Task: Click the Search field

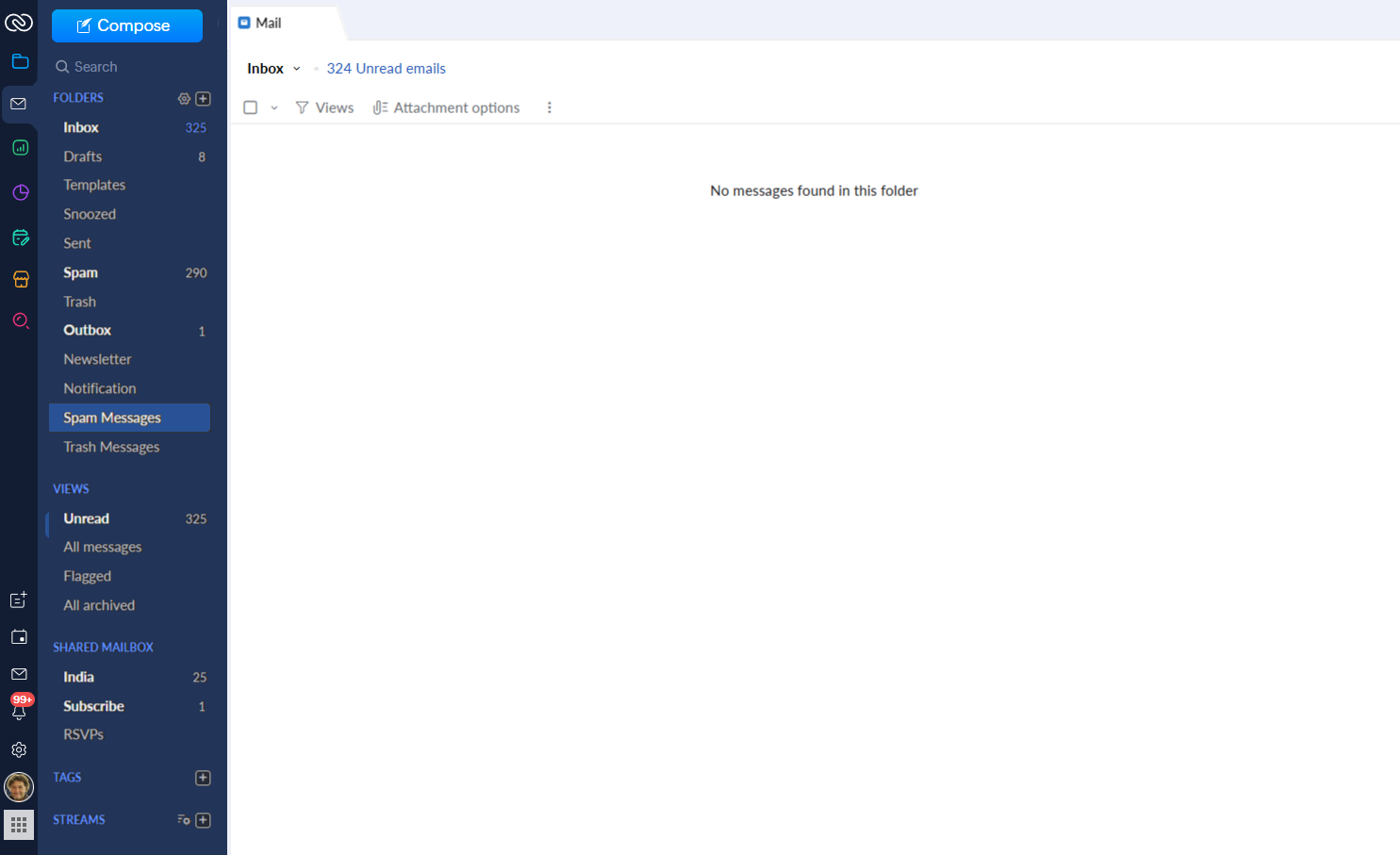Action: [130, 67]
